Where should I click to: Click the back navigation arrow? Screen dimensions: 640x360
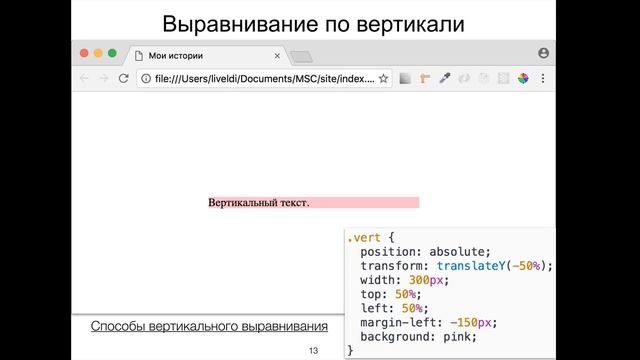[84, 78]
